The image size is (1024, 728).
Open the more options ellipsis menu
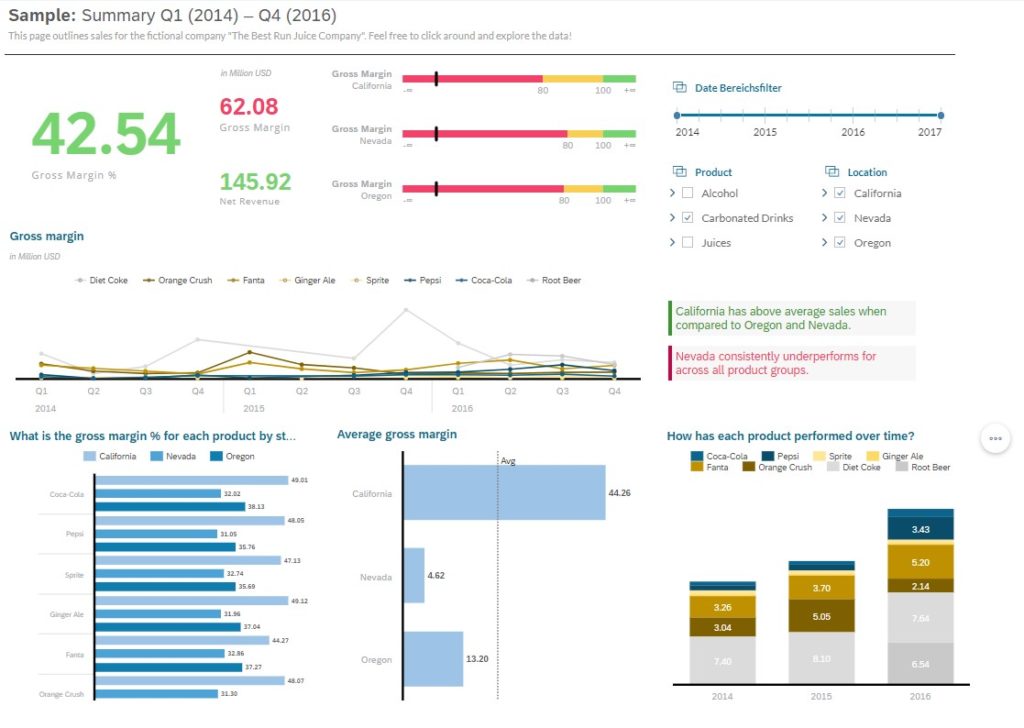coord(996,438)
